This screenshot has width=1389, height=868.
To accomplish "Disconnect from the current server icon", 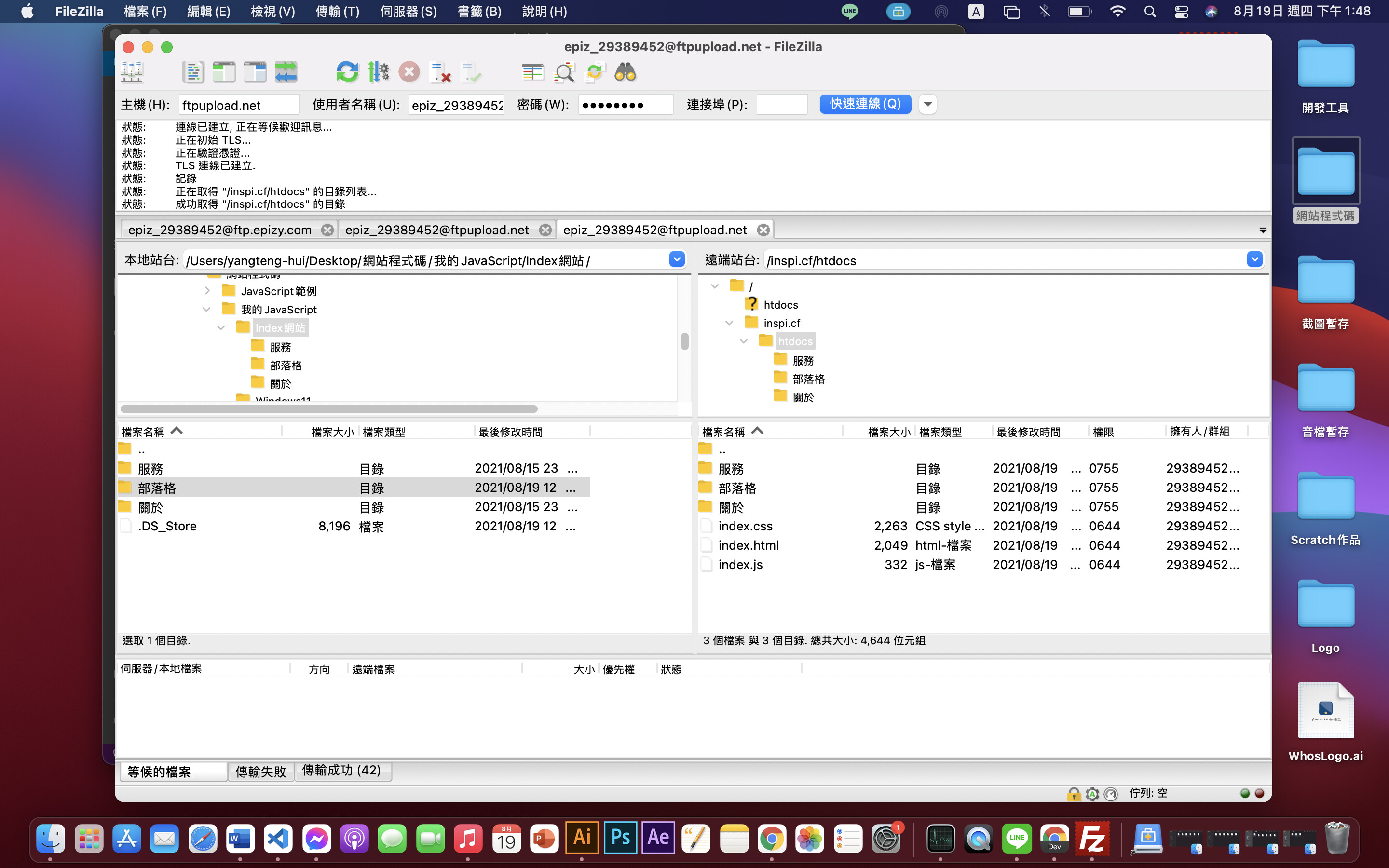I will point(440,72).
